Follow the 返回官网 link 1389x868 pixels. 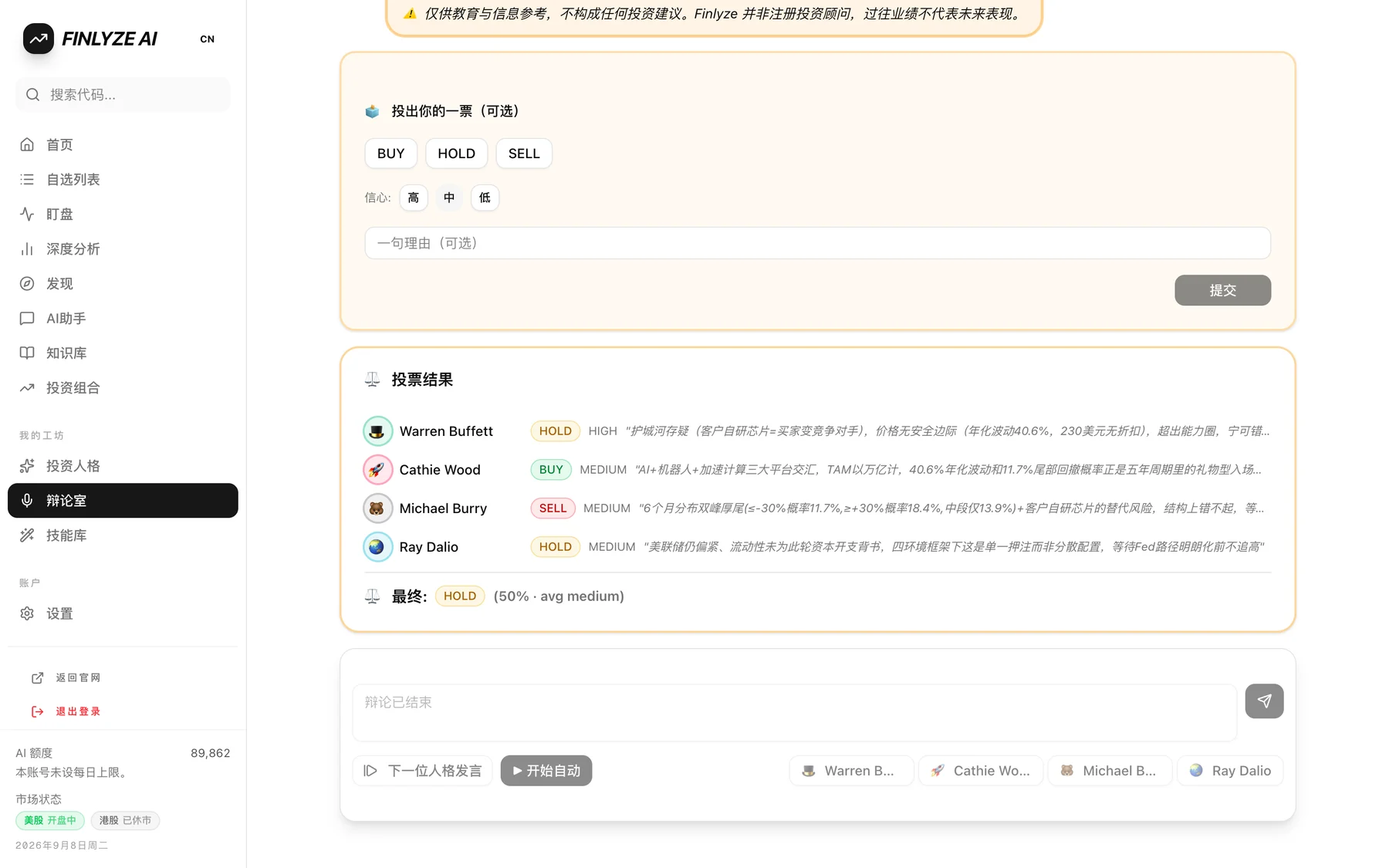pos(66,677)
